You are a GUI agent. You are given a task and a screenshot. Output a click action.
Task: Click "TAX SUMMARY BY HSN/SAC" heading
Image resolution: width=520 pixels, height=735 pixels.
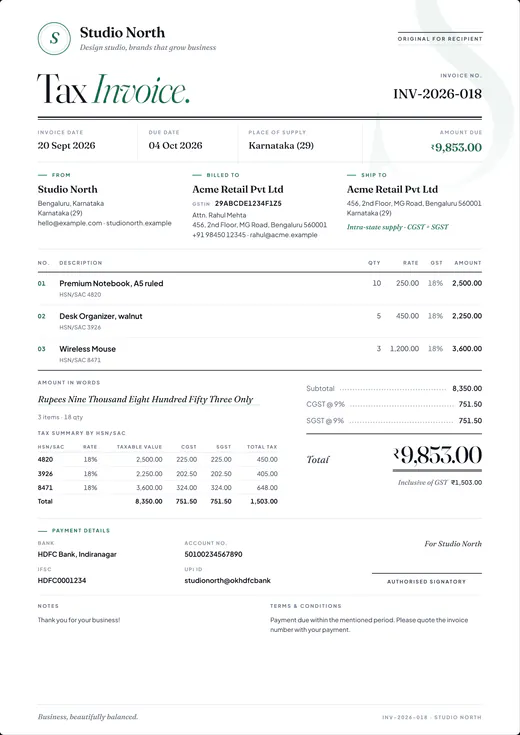point(82,434)
